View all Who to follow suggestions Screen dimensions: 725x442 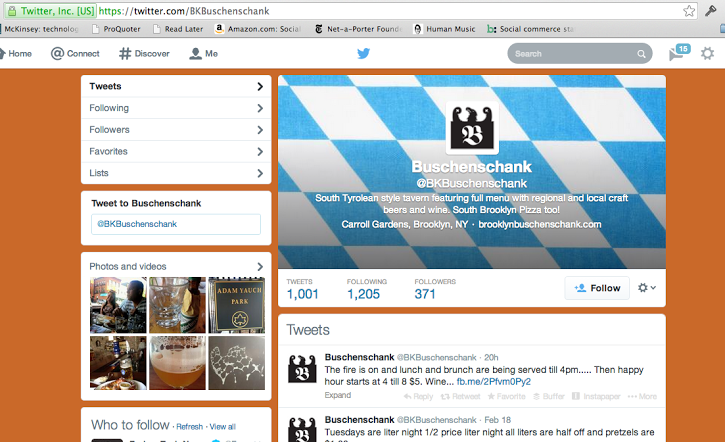pos(222,427)
